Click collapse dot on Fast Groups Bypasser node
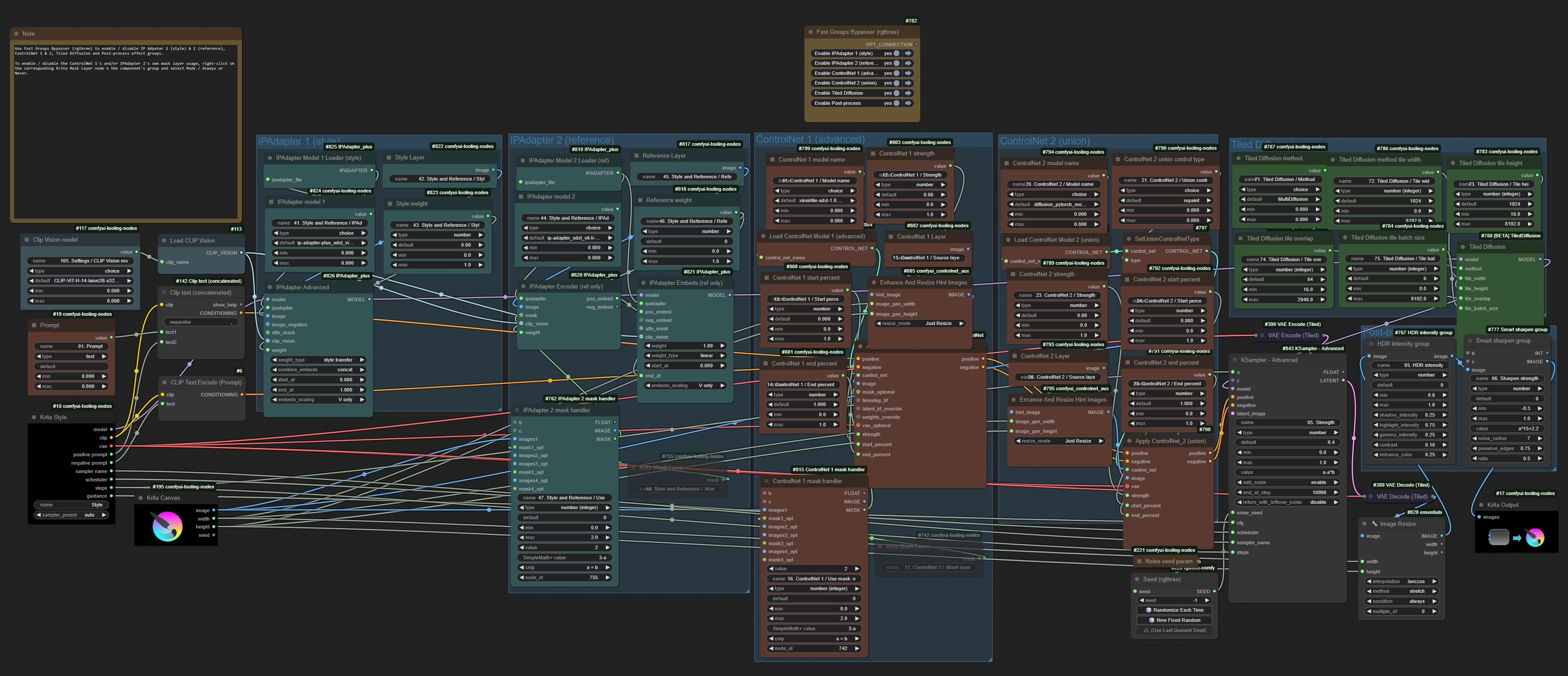The image size is (1568, 676). (x=810, y=32)
